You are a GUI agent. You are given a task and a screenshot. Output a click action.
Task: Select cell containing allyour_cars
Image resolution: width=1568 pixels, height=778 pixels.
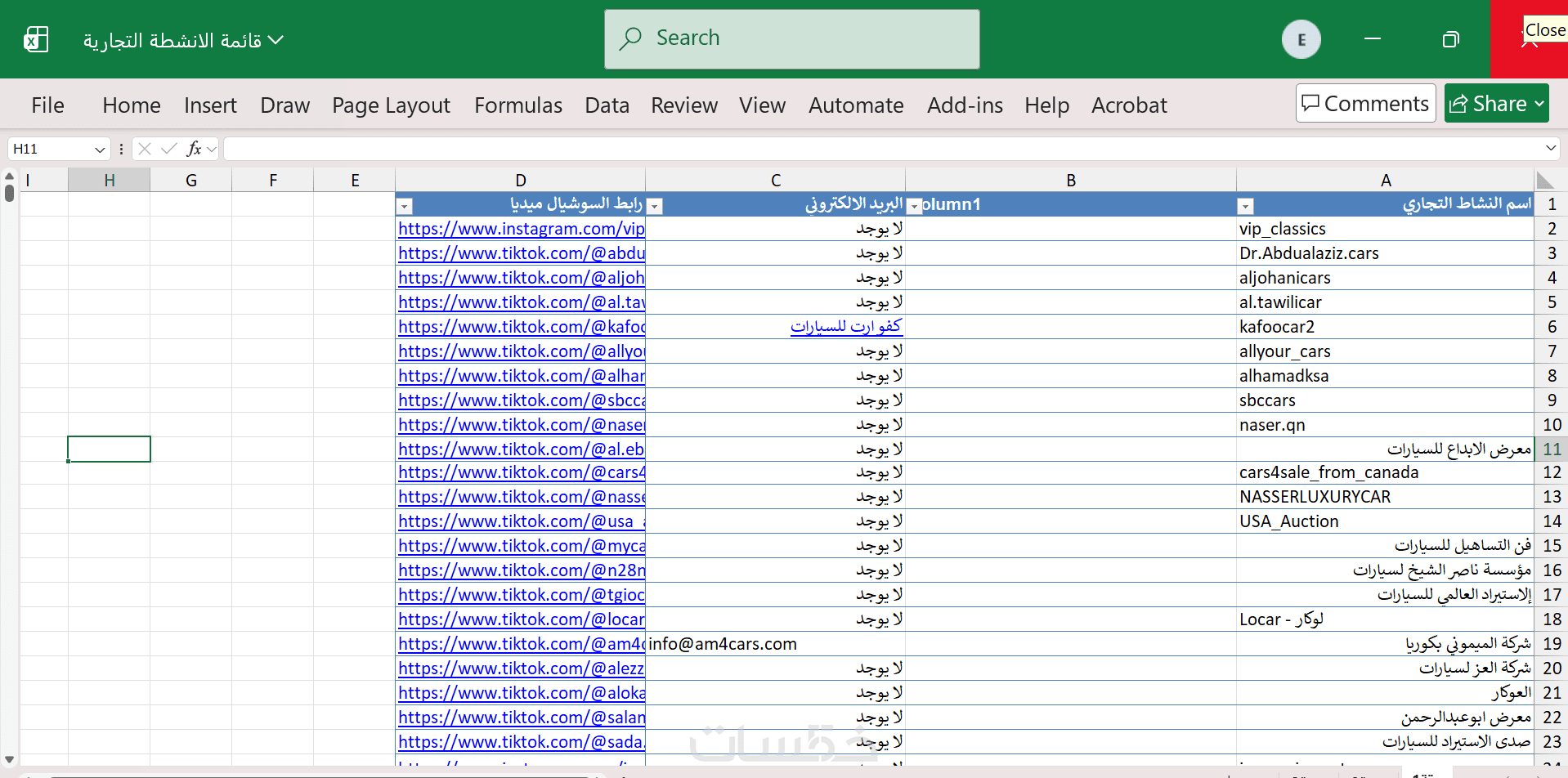(1385, 351)
